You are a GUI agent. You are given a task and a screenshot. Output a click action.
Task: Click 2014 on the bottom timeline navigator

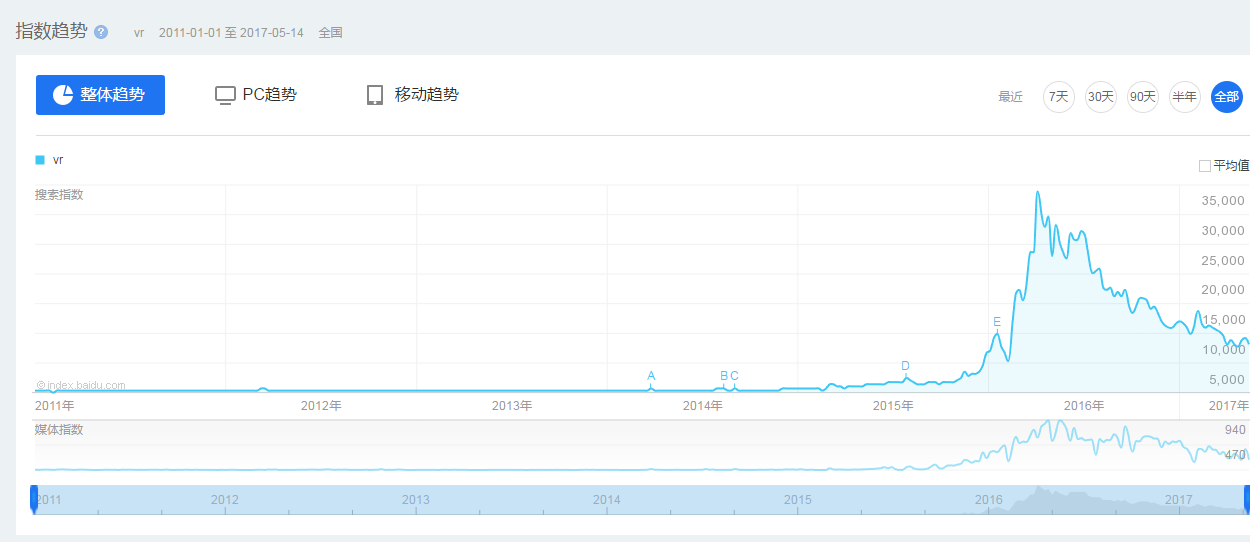(x=606, y=499)
